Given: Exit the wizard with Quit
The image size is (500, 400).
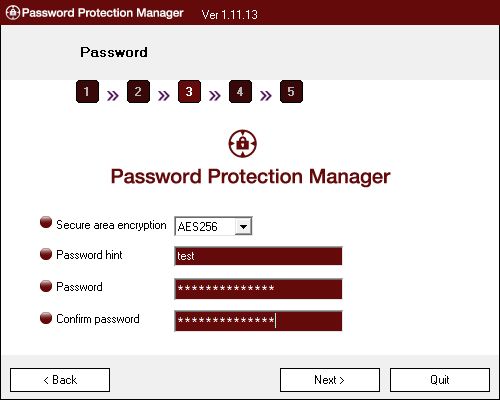Looking at the screenshot, I should click(440, 380).
